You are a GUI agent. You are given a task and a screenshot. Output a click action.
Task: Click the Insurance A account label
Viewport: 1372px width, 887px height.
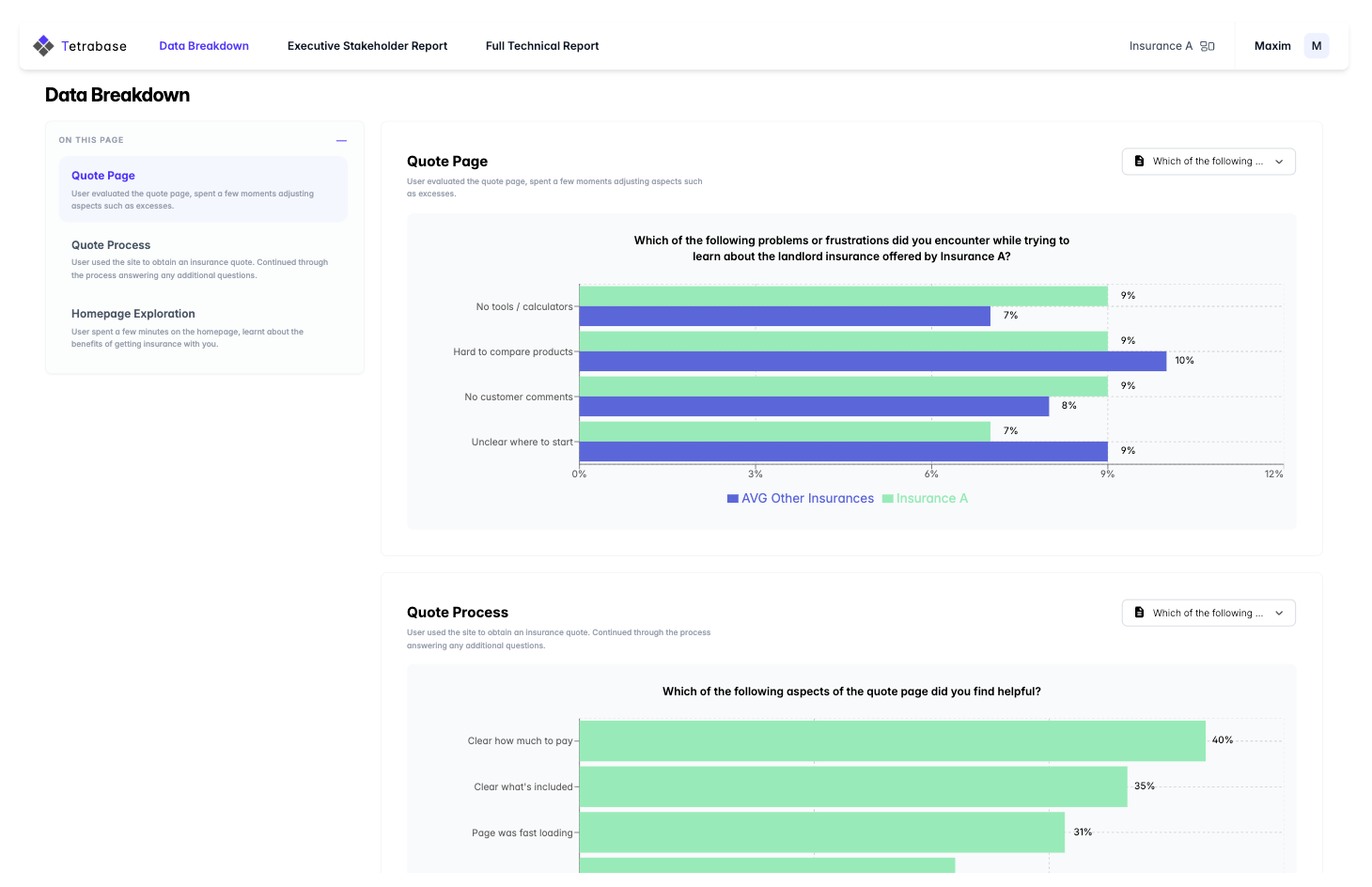[1161, 46]
